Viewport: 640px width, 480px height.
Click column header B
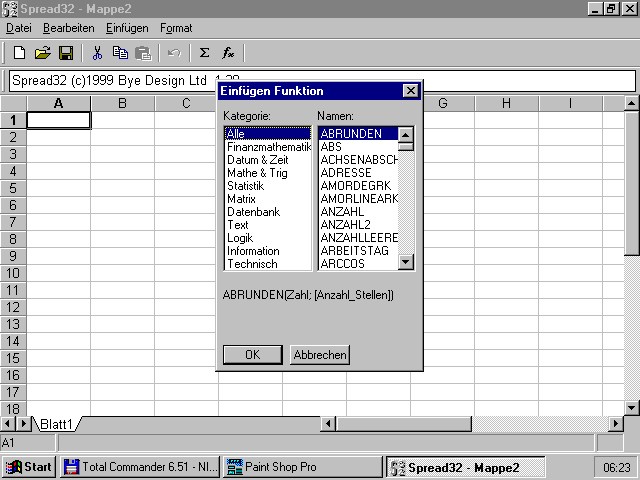122,103
